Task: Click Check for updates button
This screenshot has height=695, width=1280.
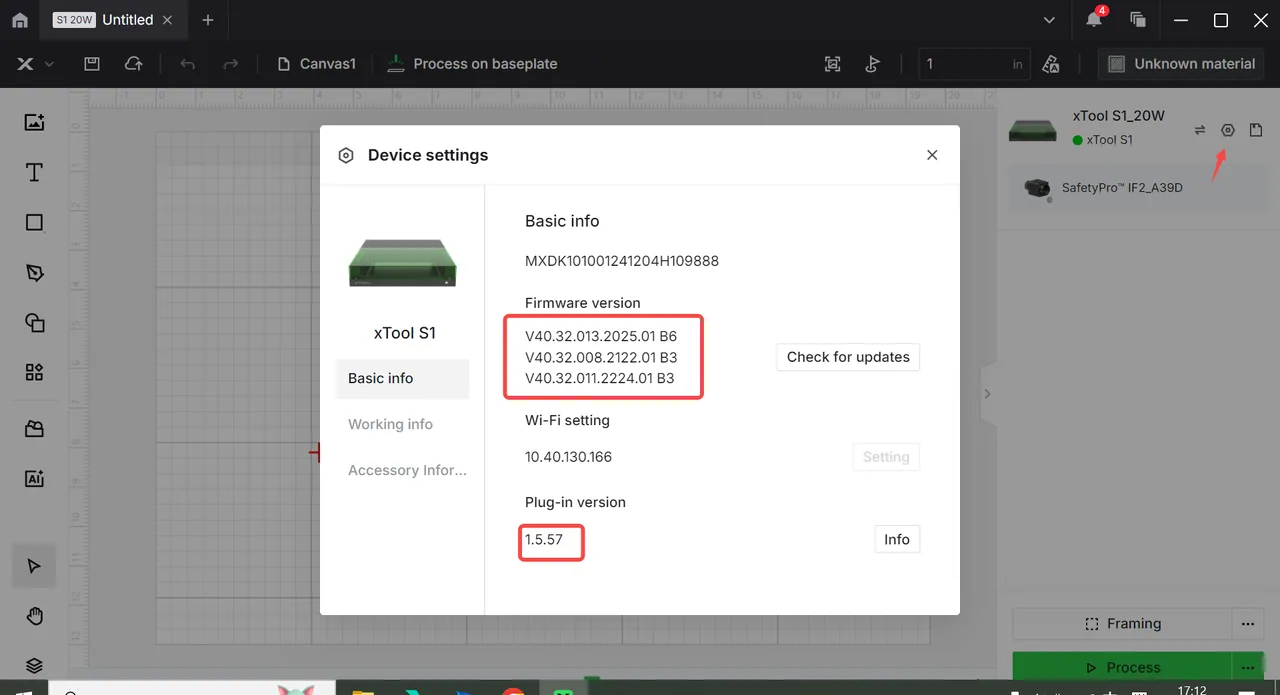Action: click(x=848, y=357)
